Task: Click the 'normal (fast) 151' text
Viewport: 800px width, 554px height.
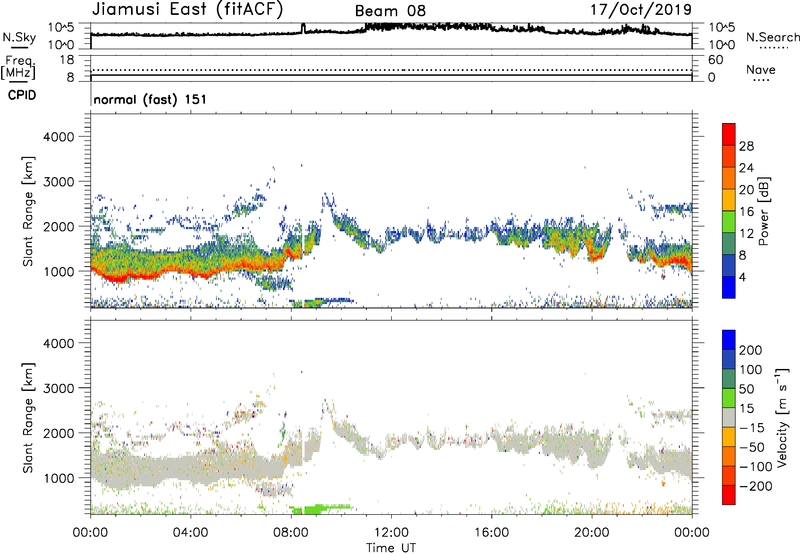Action: pos(150,99)
